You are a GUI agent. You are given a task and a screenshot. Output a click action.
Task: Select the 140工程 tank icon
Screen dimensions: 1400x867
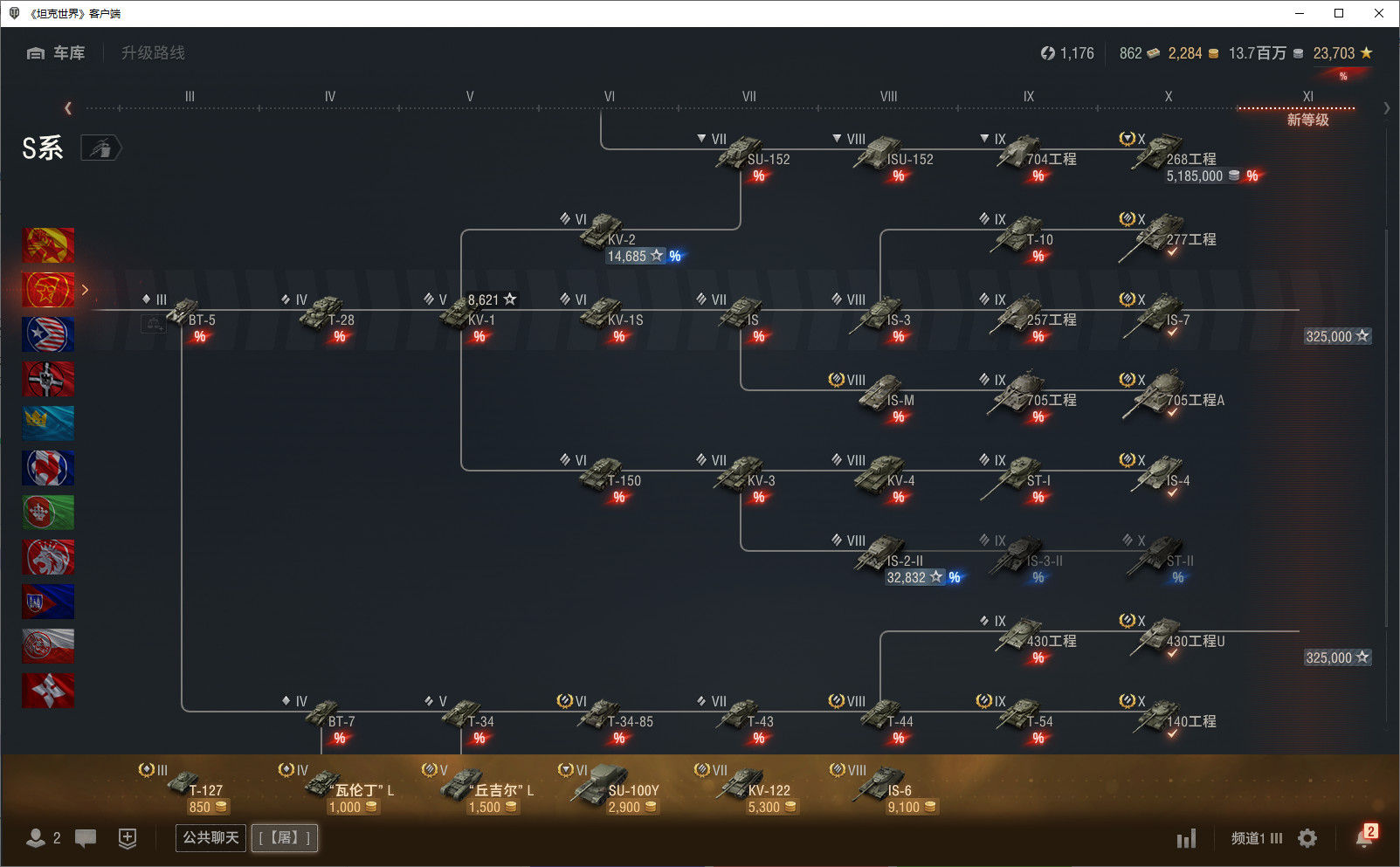click(1157, 716)
